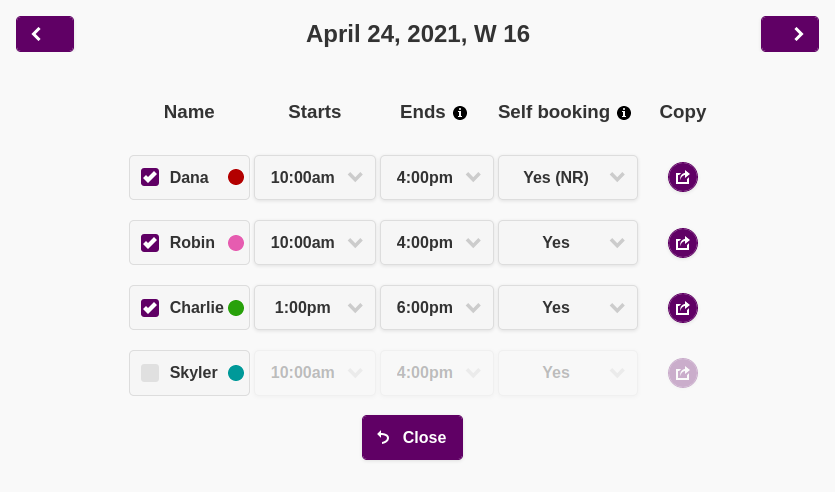Go to previous day with left arrow

[x=44, y=34]
